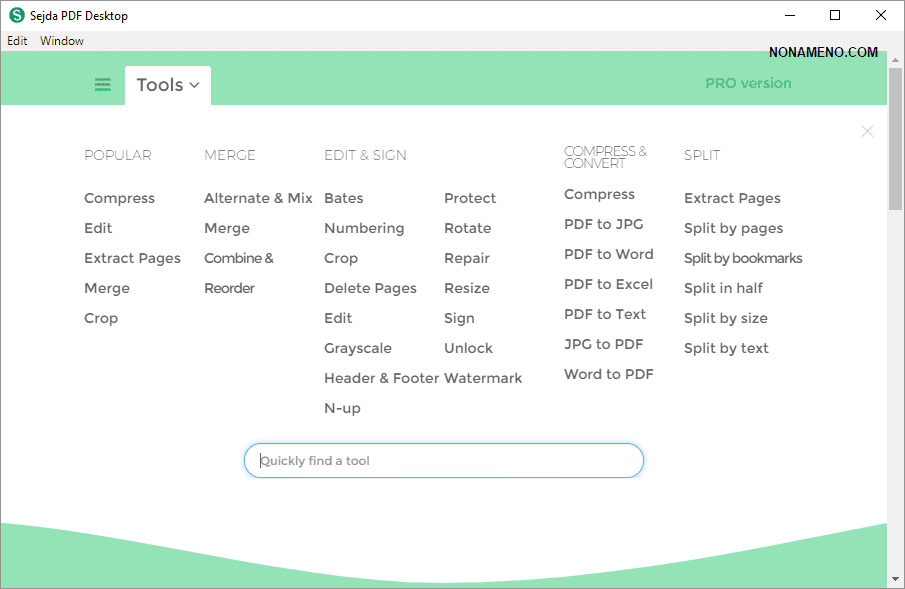
Task: Click the hamburger menu icon beside Tools
Action: [x=102, y=85]
